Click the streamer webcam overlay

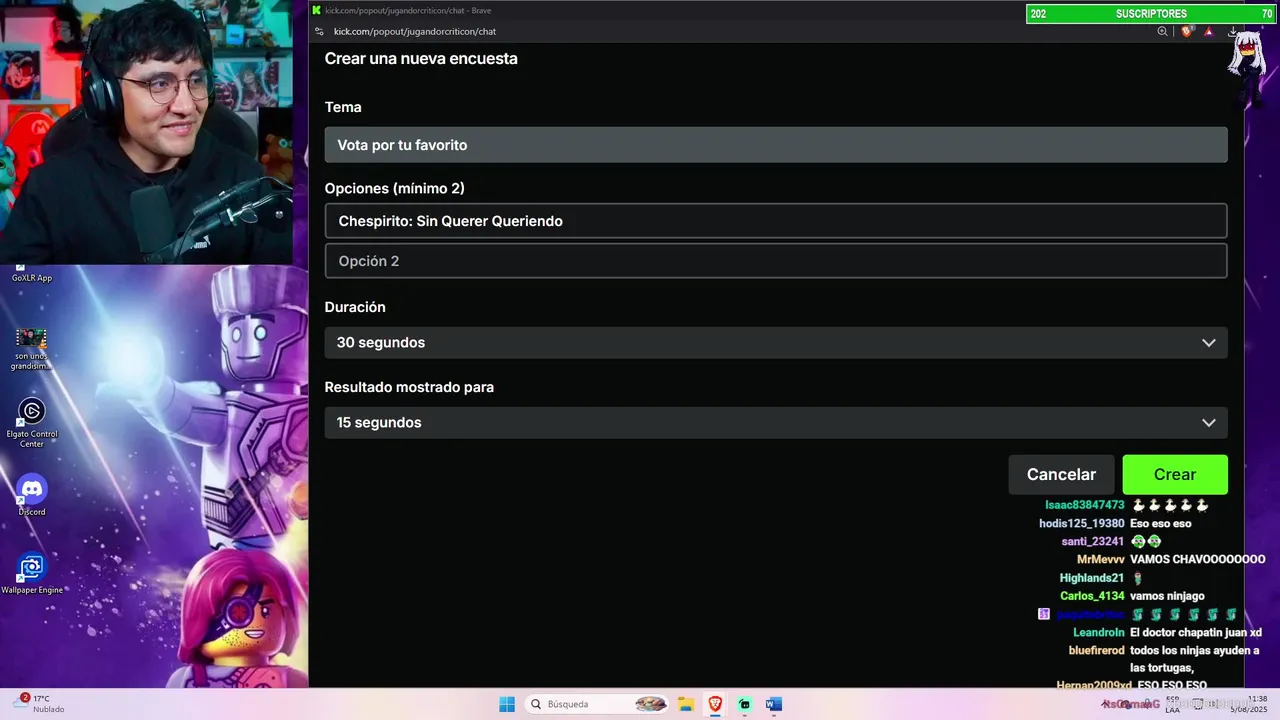coord(147,132)
